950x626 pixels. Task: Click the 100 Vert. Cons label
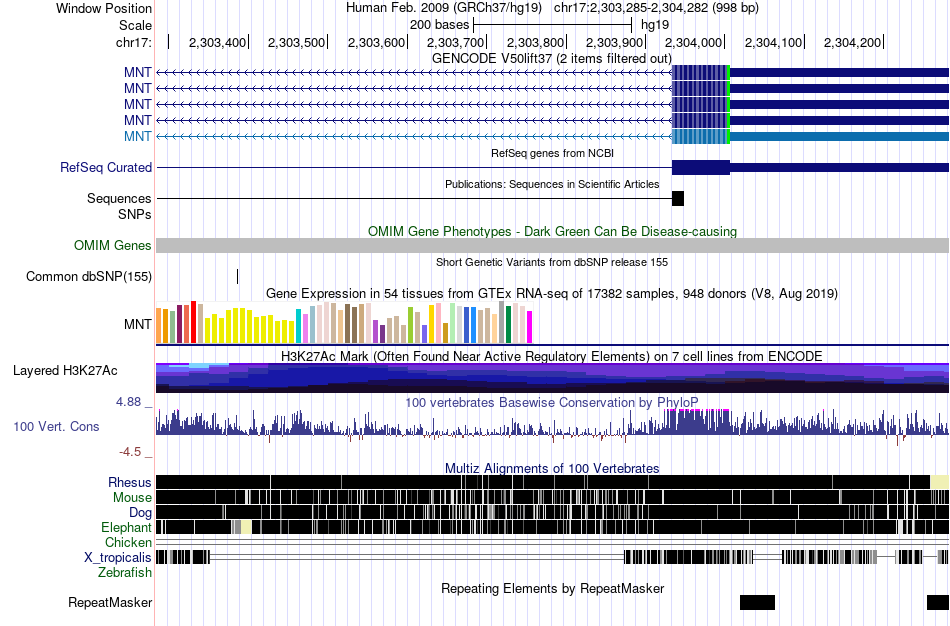[x=56, y=427]
